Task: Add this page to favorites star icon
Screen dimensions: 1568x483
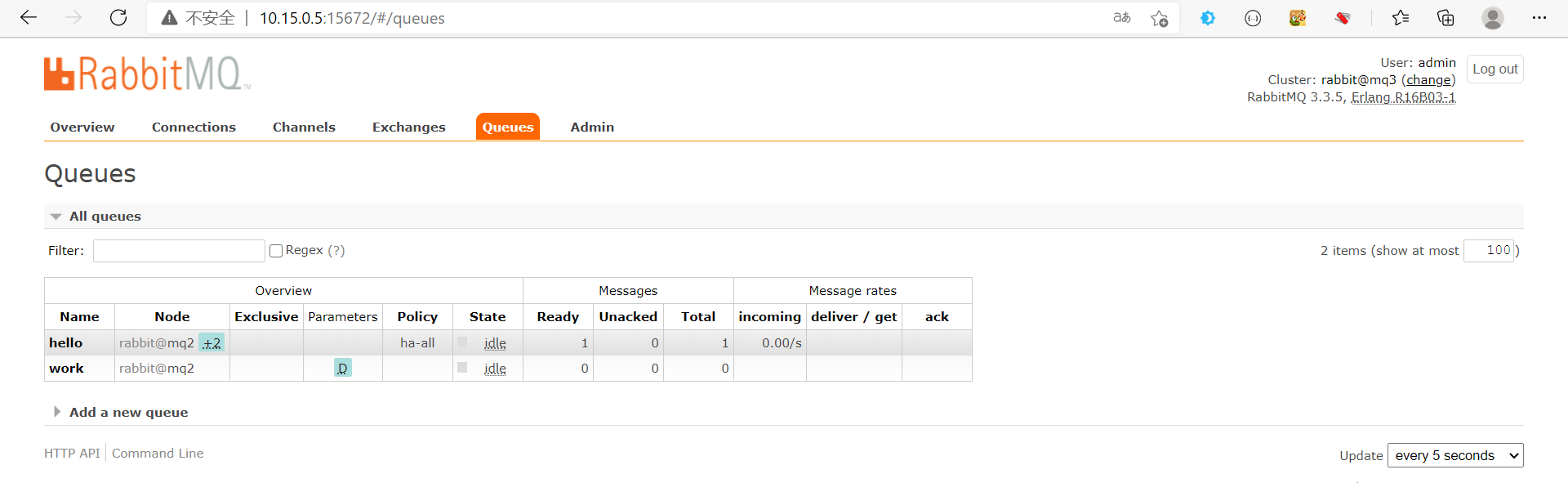Action: (x=1159, y=18)
